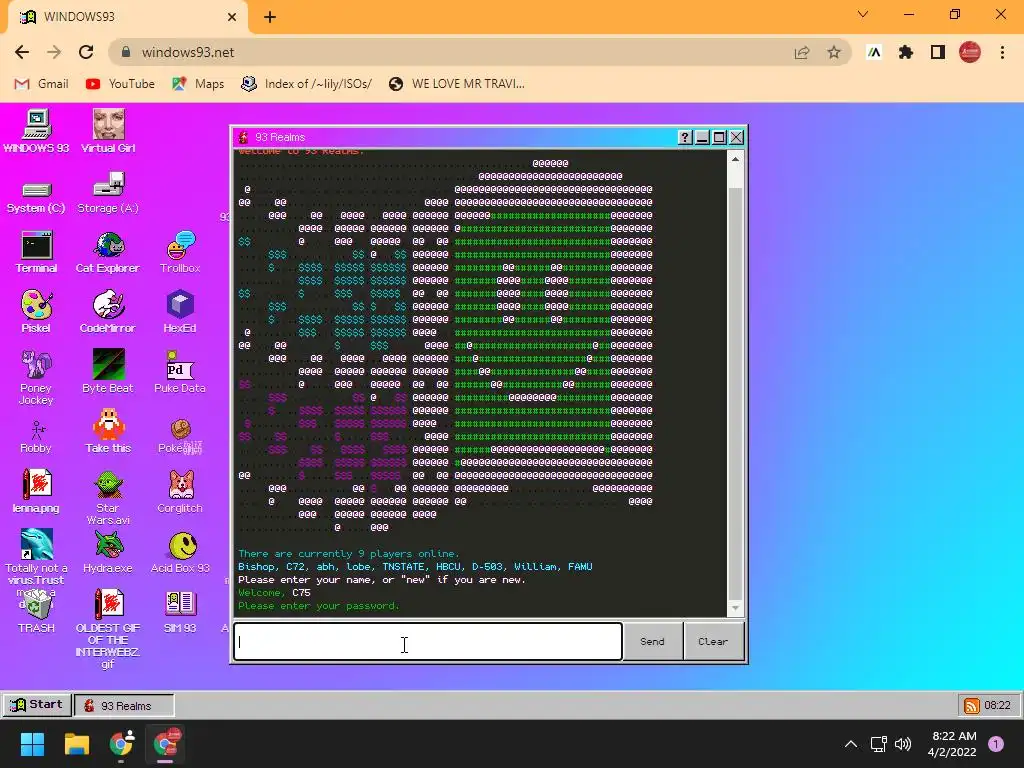The height and width of the screenshot is (768, 1024).
Task: Open WE LOVE MR TRAVI... bookmark
Action: (456, 84)
